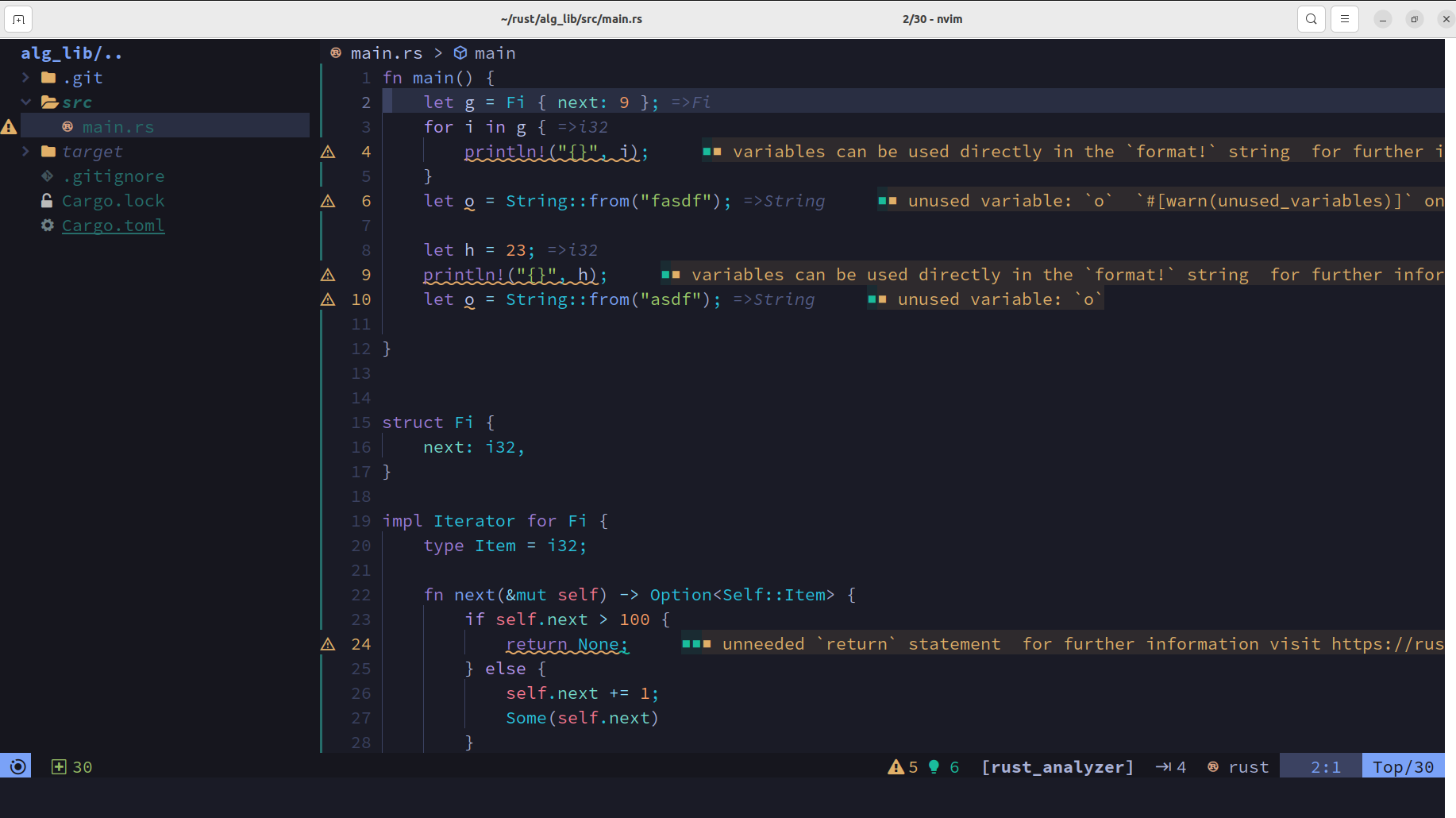Click the diagnostic marker on line 4 message

(x=712, y=152)
